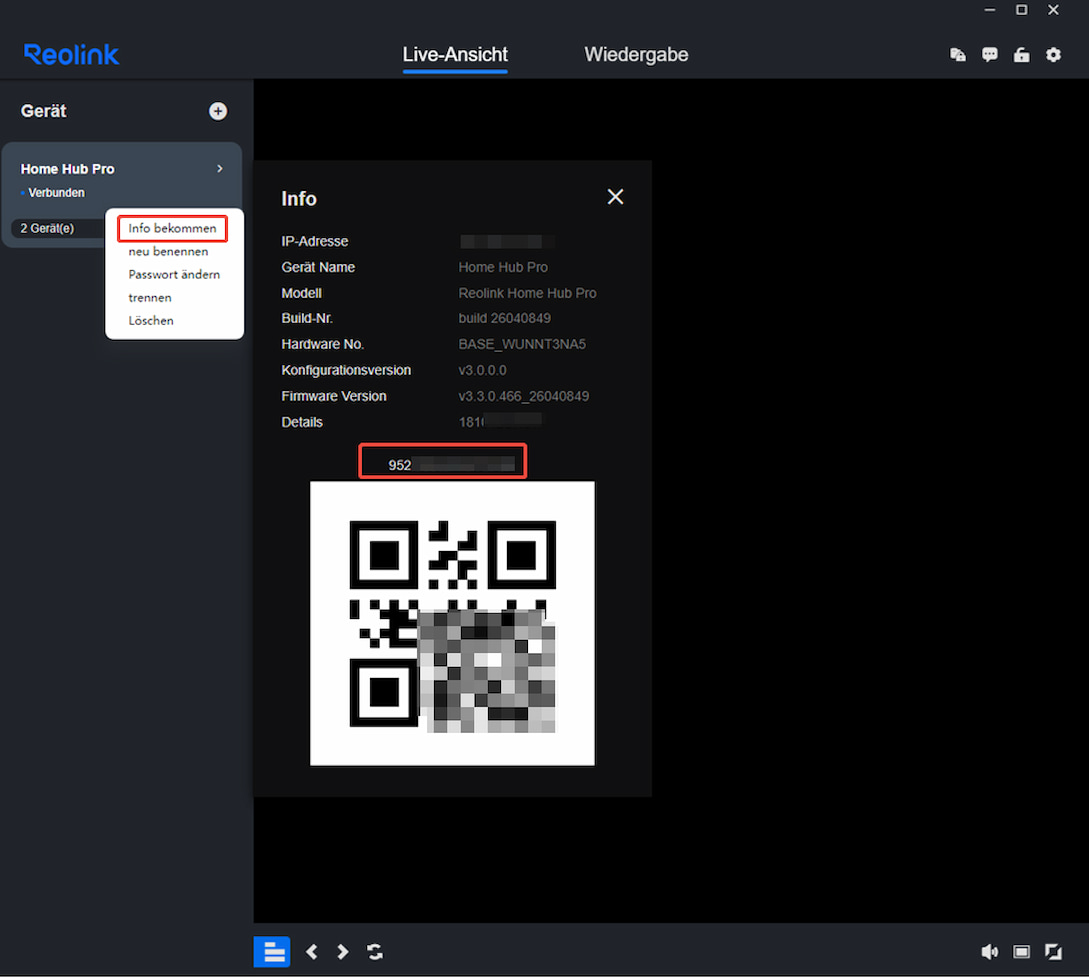The height and width of the screenshot is (978, 1089).
Task: Click hardware number 'BASE_WUNNT3NA5'
Action: click(x=522, y=345)
